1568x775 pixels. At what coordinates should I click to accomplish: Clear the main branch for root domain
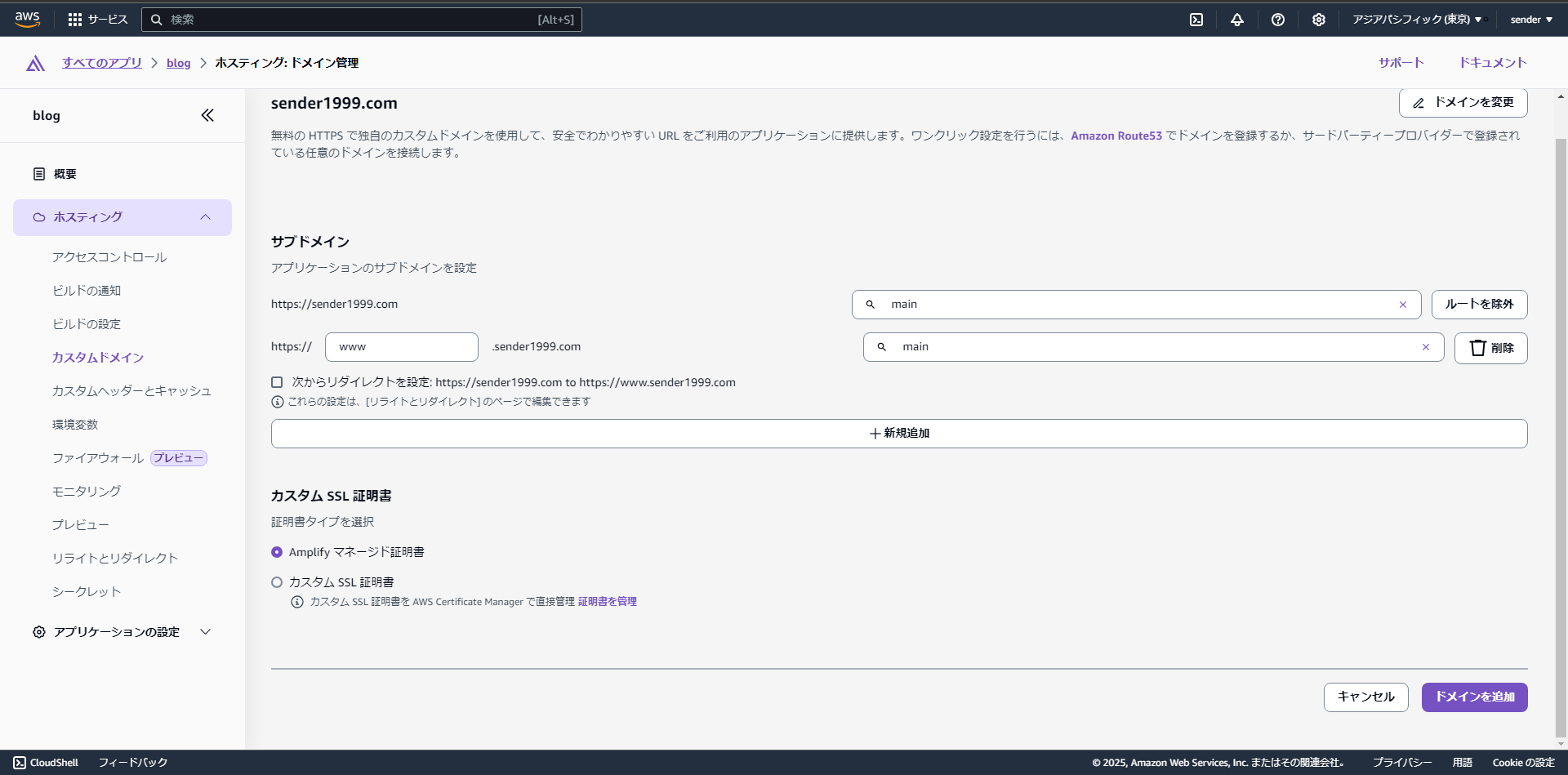[1403, 305]
